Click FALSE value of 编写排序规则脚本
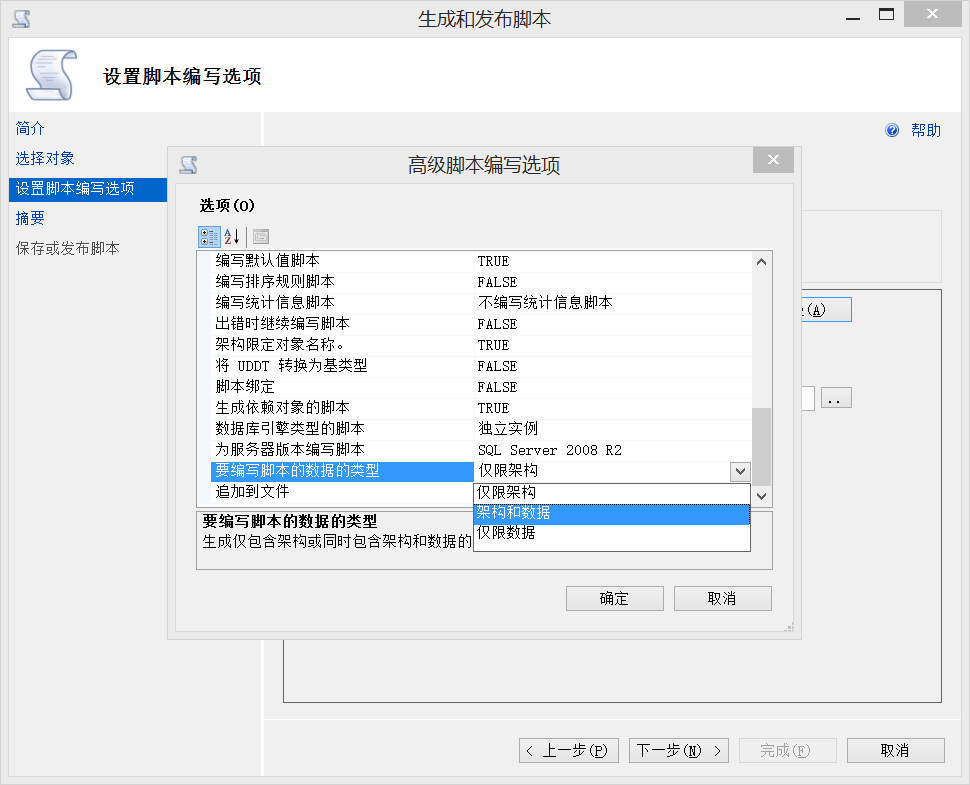 point(497,282)
